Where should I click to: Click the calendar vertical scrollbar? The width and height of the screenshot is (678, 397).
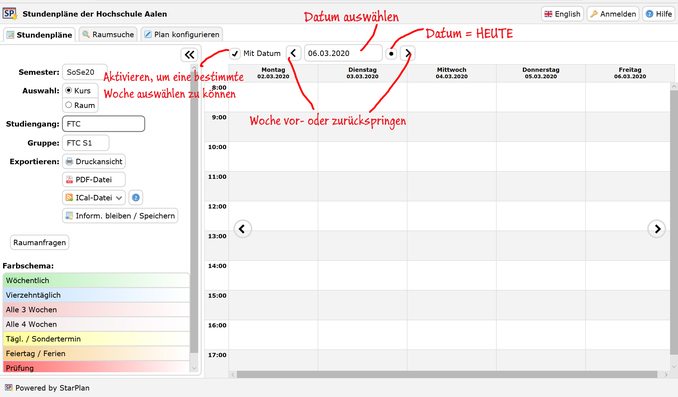click(674, 223)
